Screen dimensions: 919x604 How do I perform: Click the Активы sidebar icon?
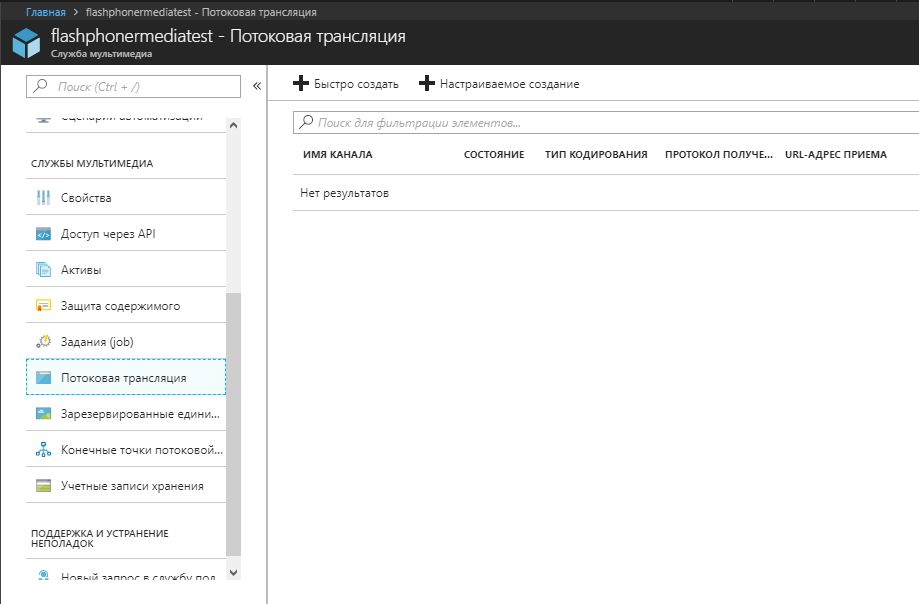[x=43, y=270]
